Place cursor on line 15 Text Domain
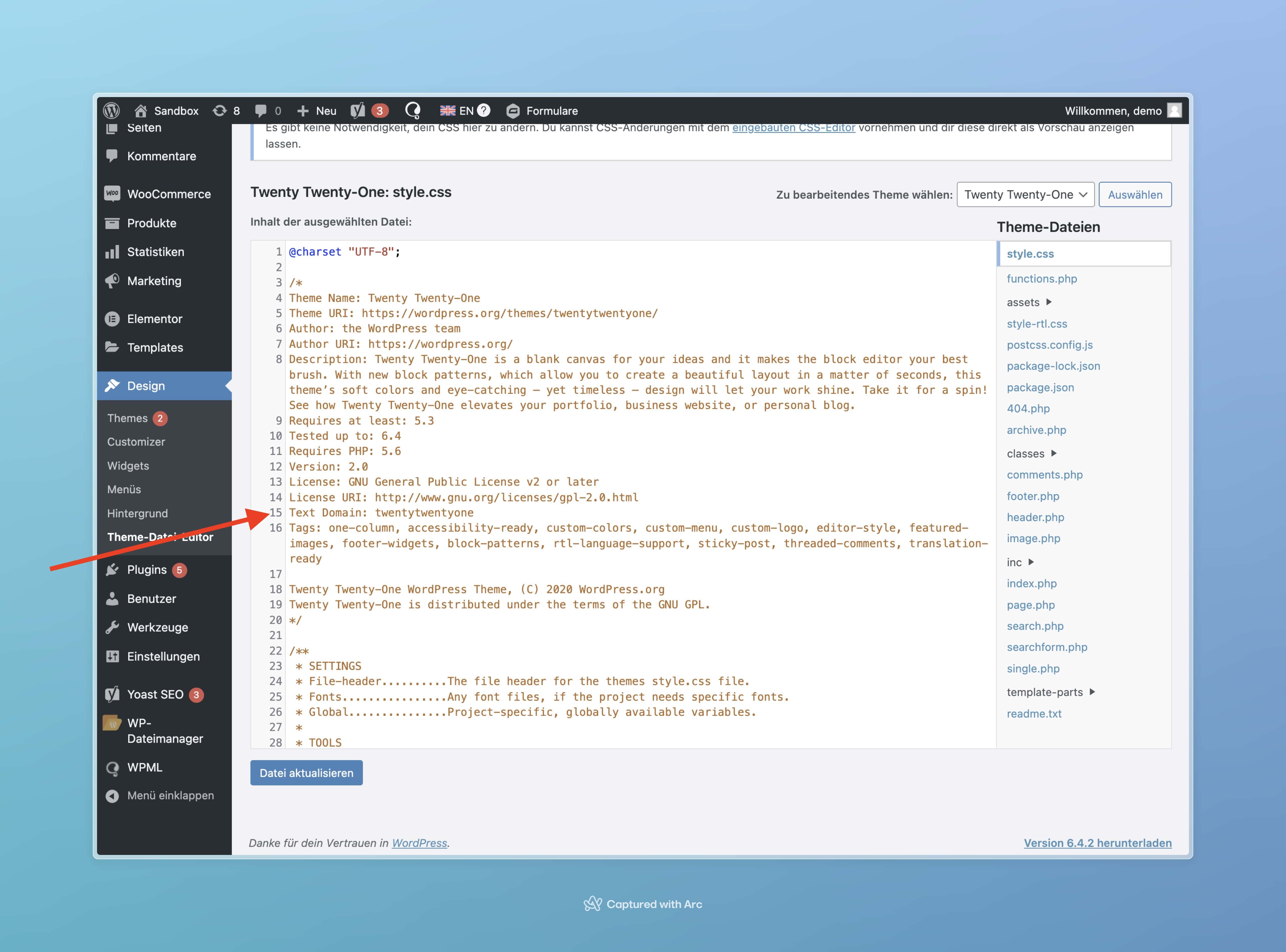1286x952 pixels. point(381,512)
